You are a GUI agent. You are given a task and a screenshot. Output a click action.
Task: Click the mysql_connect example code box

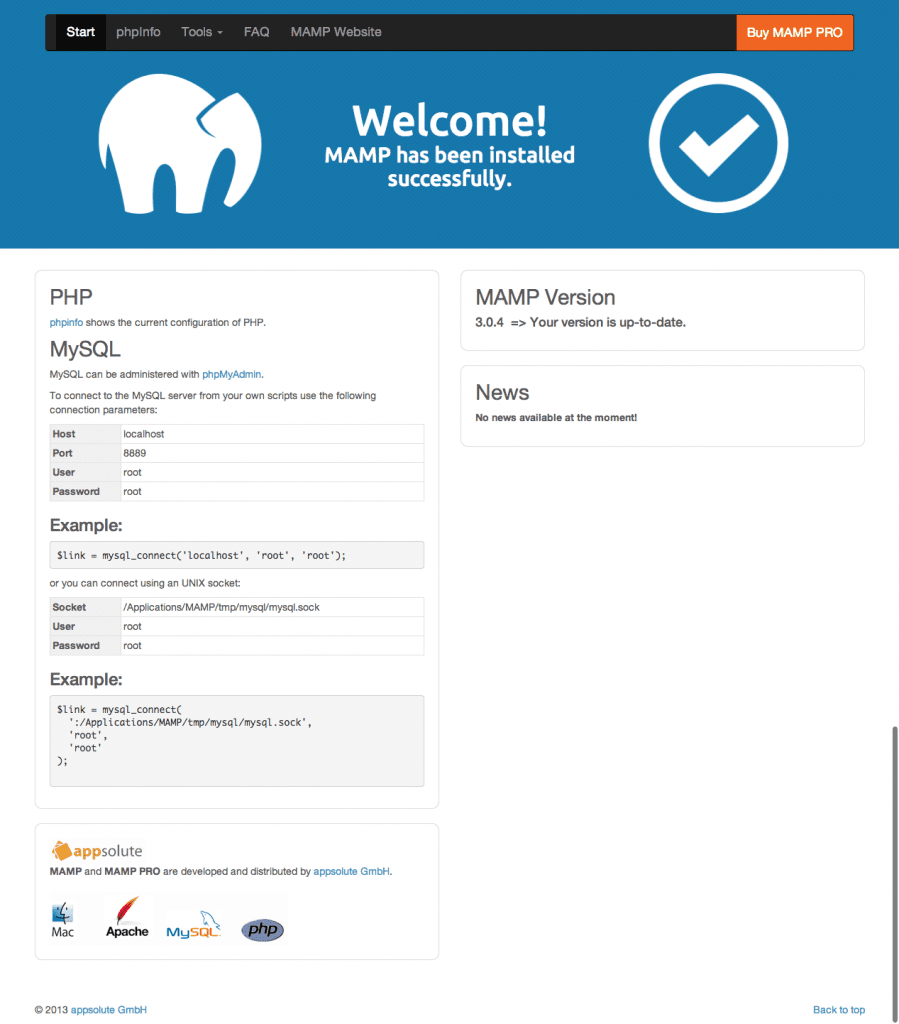236,554
